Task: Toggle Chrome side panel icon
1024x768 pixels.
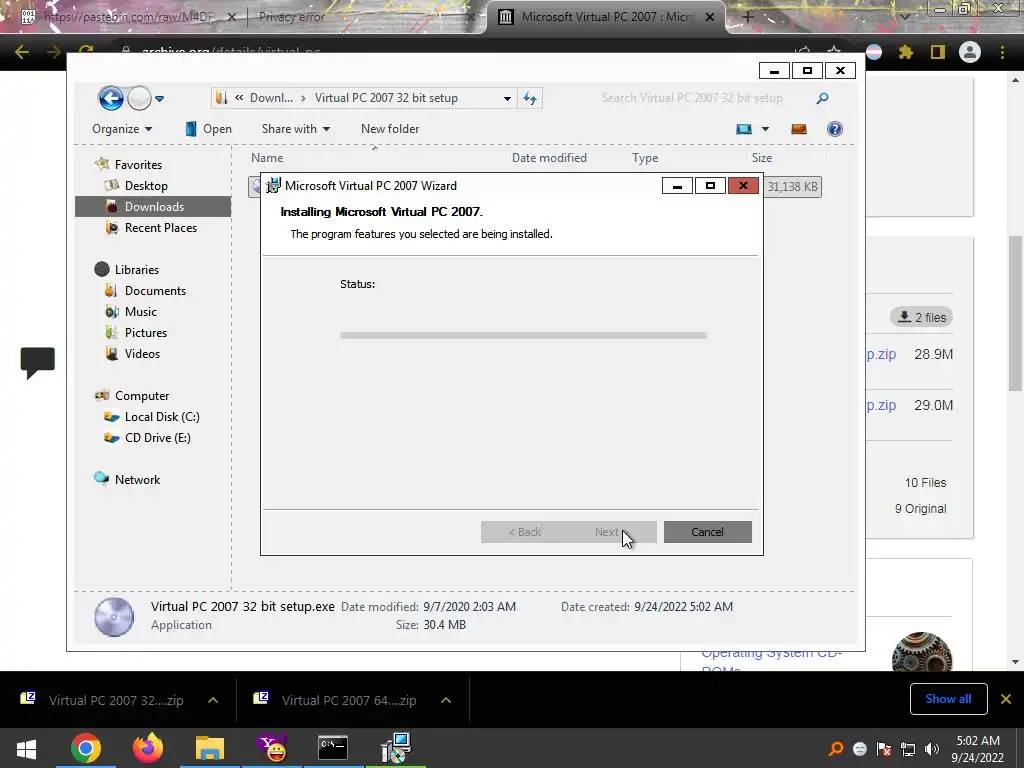Action: [938, 52]
